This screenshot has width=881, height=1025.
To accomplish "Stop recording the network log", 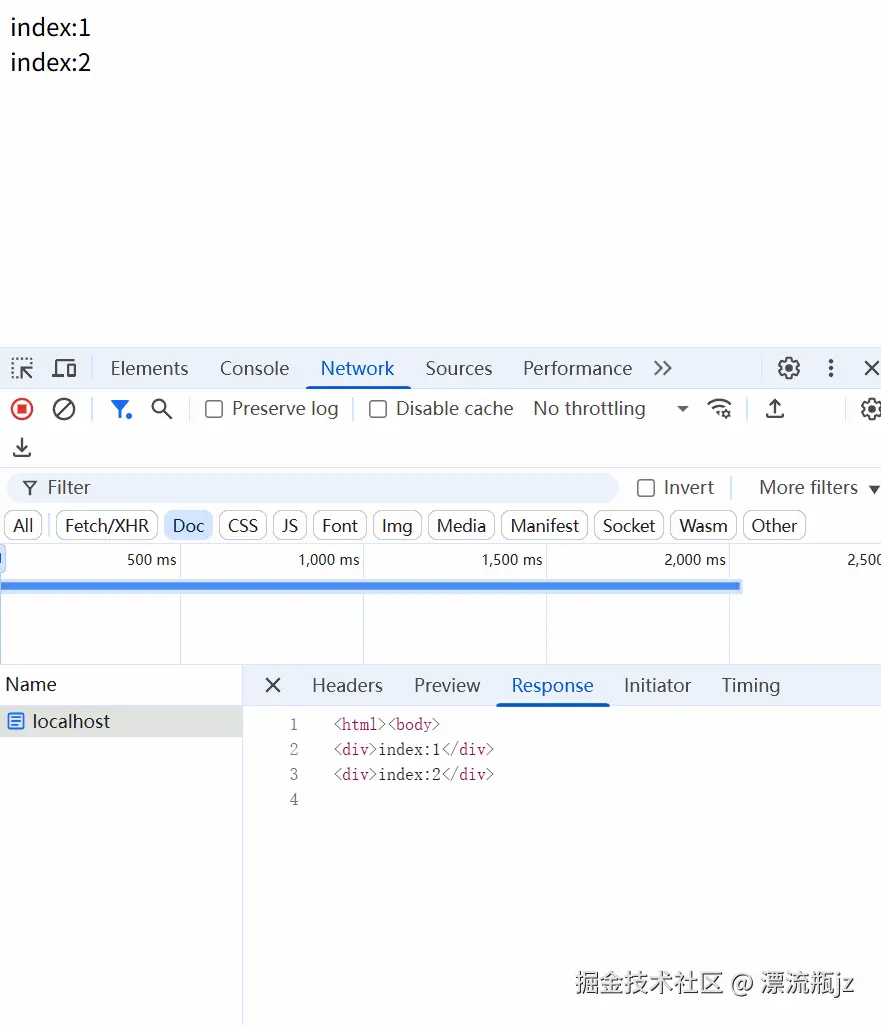I will (x=22, y=409).
